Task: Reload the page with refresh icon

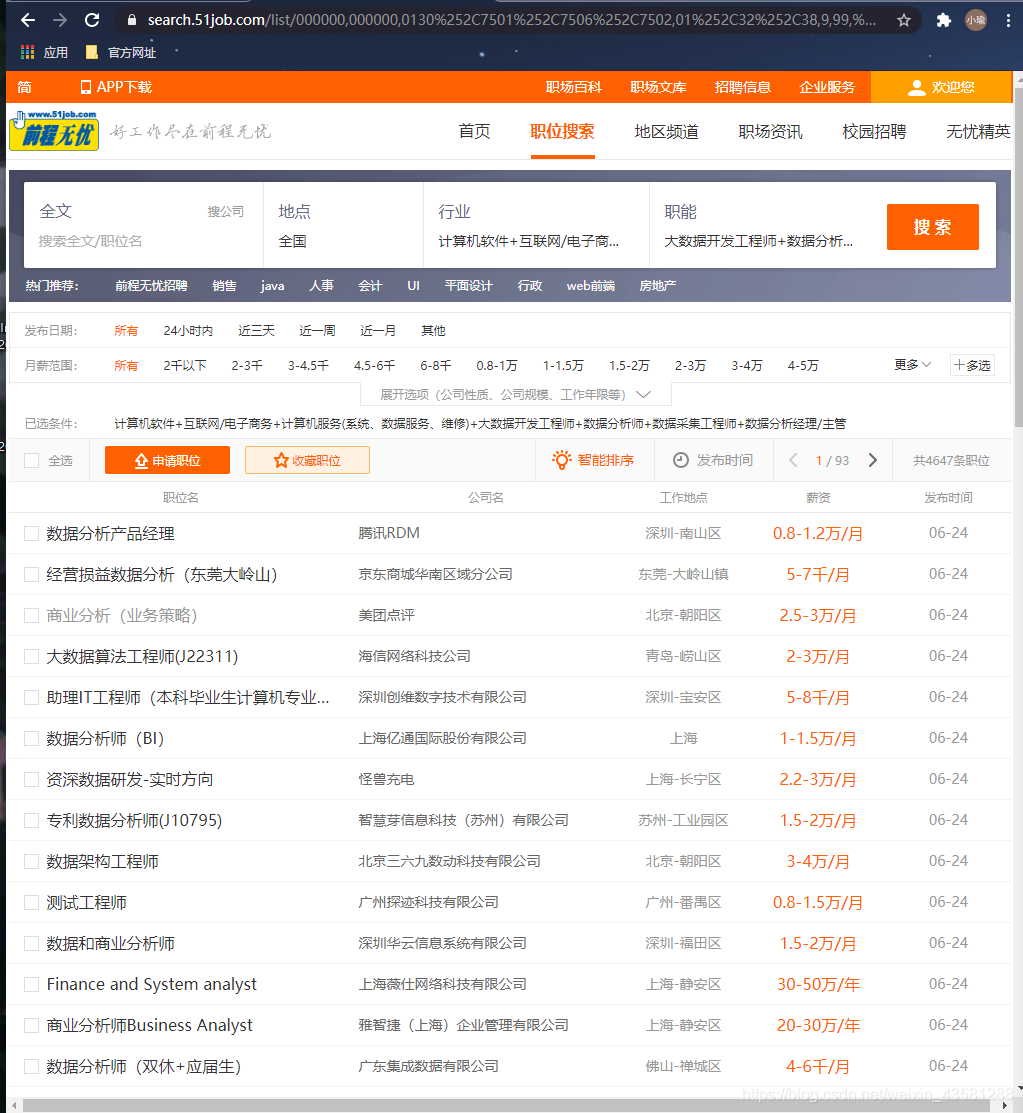Action: point(92,20)
